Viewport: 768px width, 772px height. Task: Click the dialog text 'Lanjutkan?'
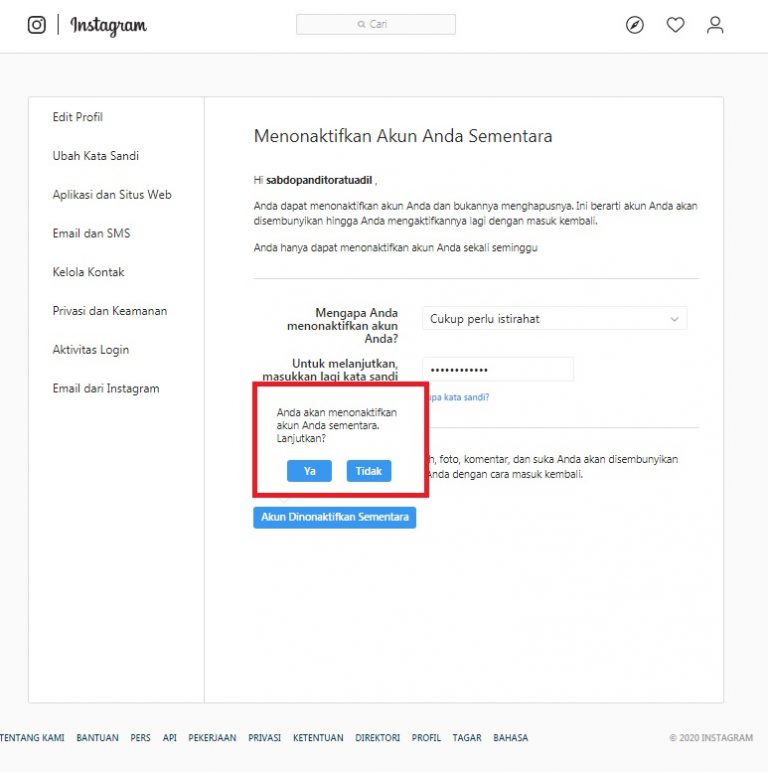[x=301, y=438]
